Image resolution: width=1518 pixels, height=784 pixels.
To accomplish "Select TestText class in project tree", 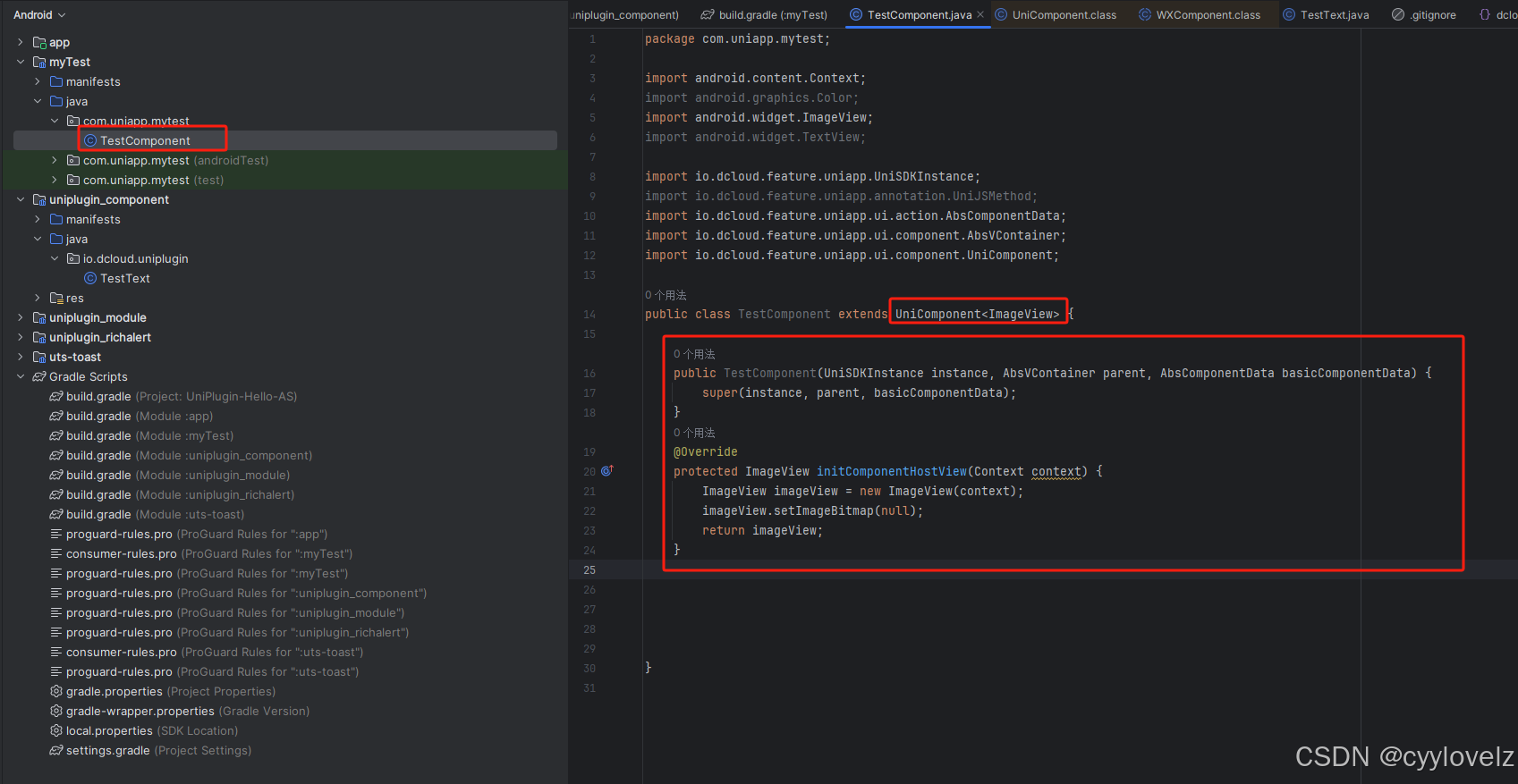I will tap(125, 278).
